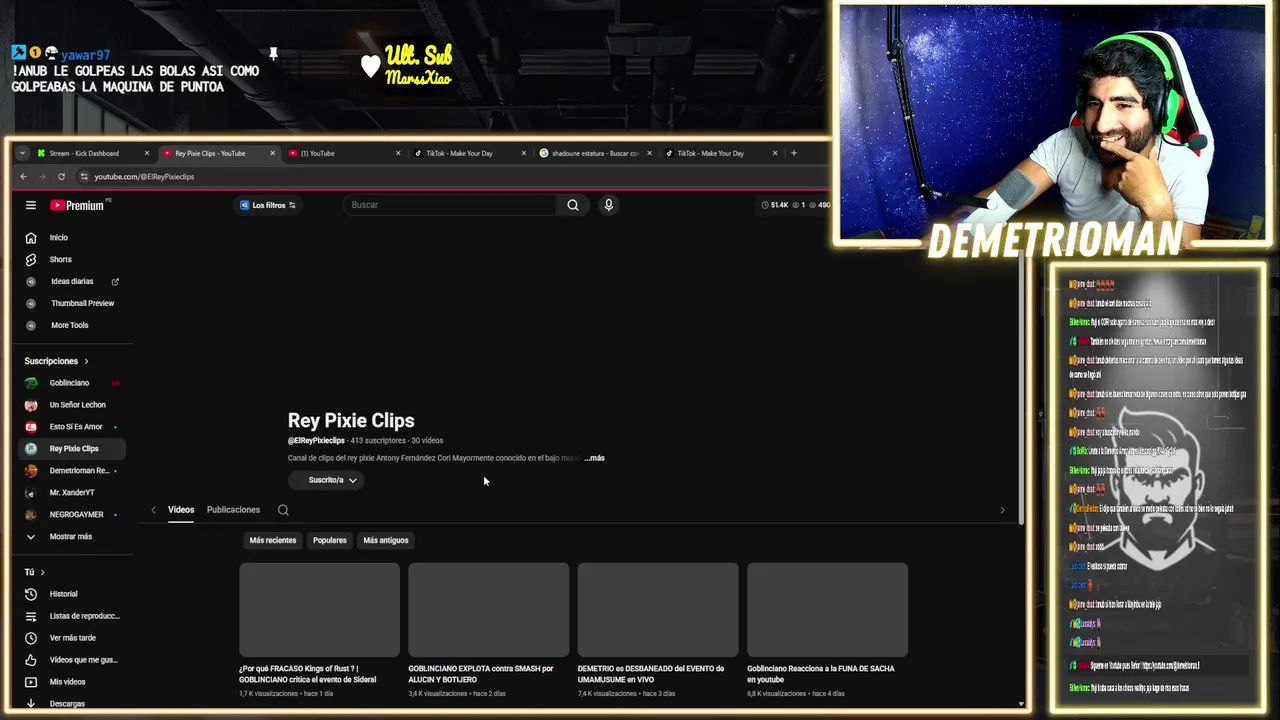Expand channel description with ...más

[x=595, y=458]
